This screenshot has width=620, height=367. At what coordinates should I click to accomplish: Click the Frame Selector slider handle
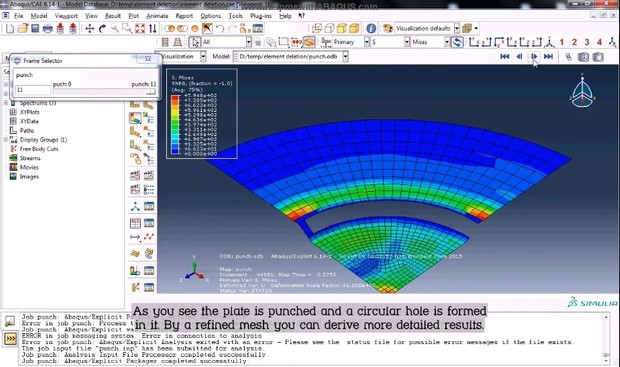[150, 91]
